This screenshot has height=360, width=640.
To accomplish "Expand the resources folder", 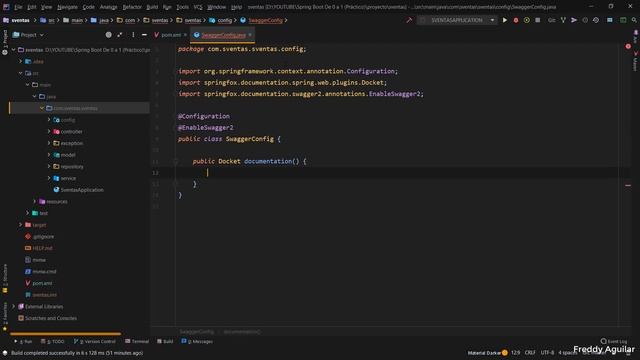I will tap(35, 202).
